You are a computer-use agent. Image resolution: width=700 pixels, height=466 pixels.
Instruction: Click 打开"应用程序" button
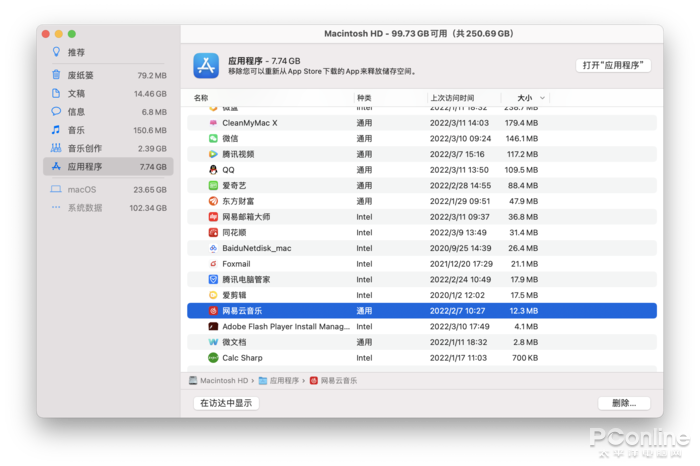[613, 66]
